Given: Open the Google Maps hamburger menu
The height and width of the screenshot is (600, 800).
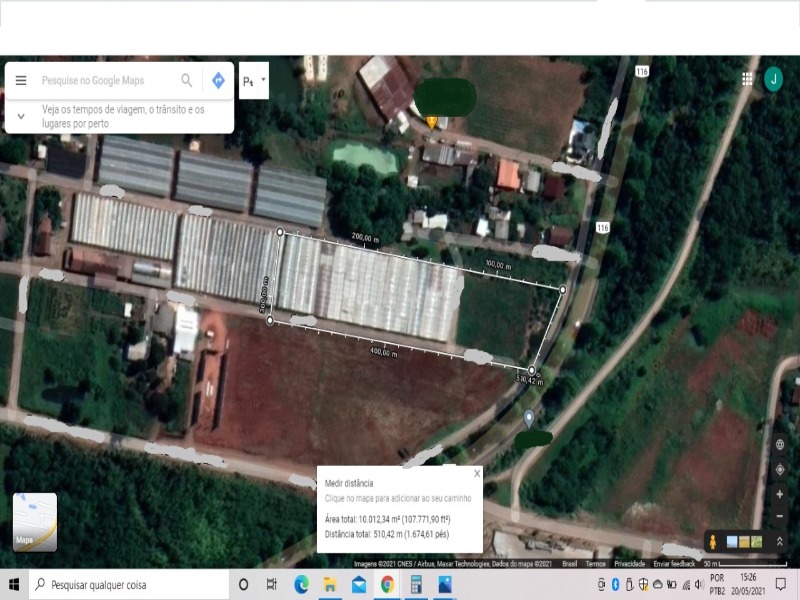Looking at the screenshot, I should pyautogui.click(x=21, y=81).
